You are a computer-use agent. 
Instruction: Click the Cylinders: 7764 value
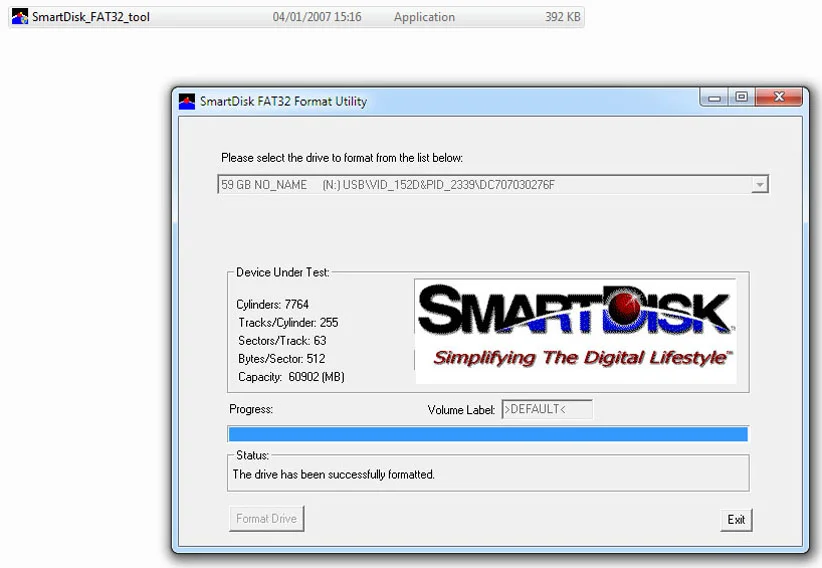272,304
